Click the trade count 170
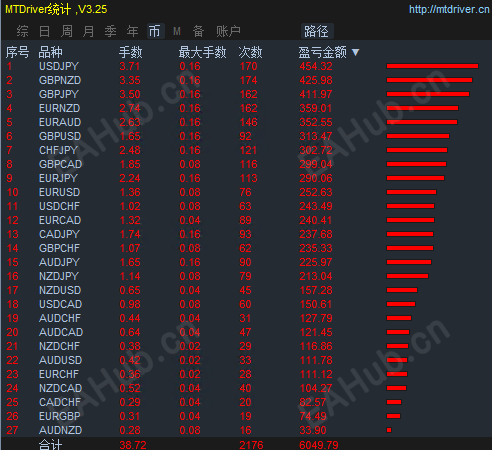Screen dimensions: 492x450 pyautogui.click(x=248, y=66)
